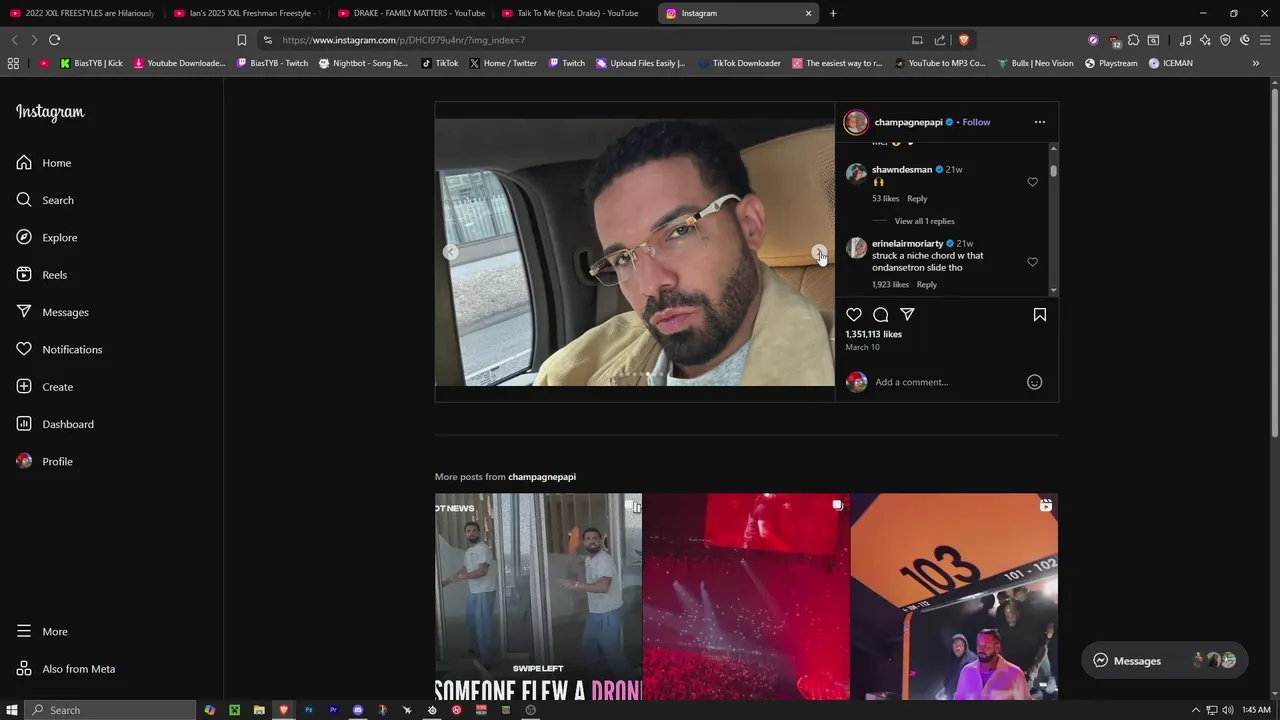The height and width of the screenshot is (720, 1280).
Task: Open champagnepapi profile from post header
Action: coord(908,122)
